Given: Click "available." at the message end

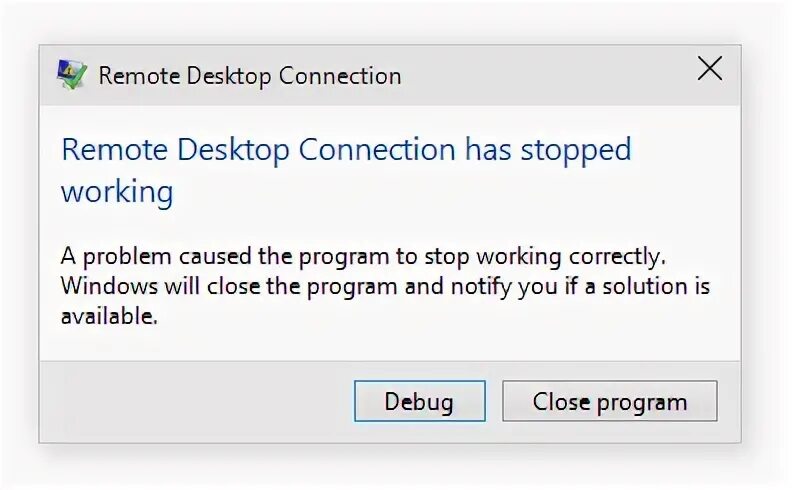Looking at the screenshot, I should click(x=109, y=317).
